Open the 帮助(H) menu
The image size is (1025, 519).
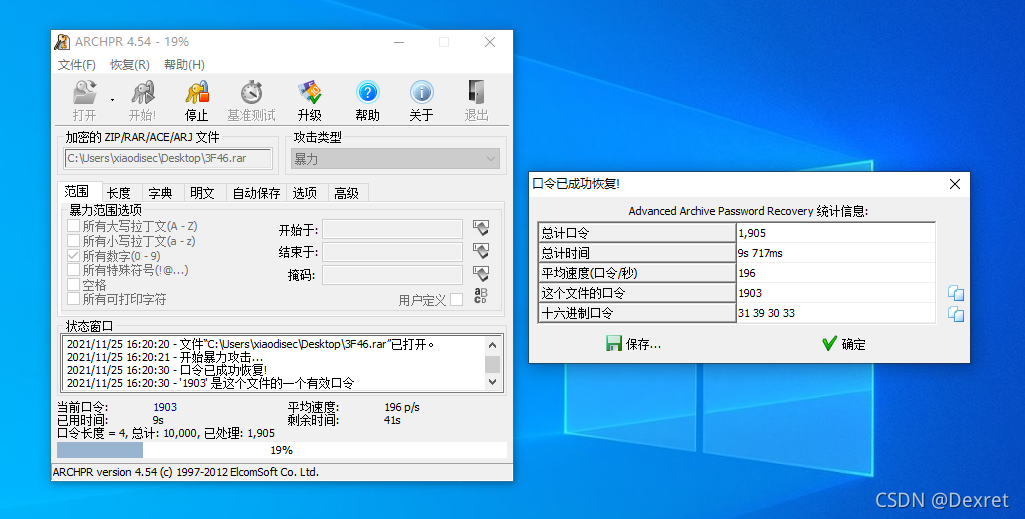tap(184, 65)
